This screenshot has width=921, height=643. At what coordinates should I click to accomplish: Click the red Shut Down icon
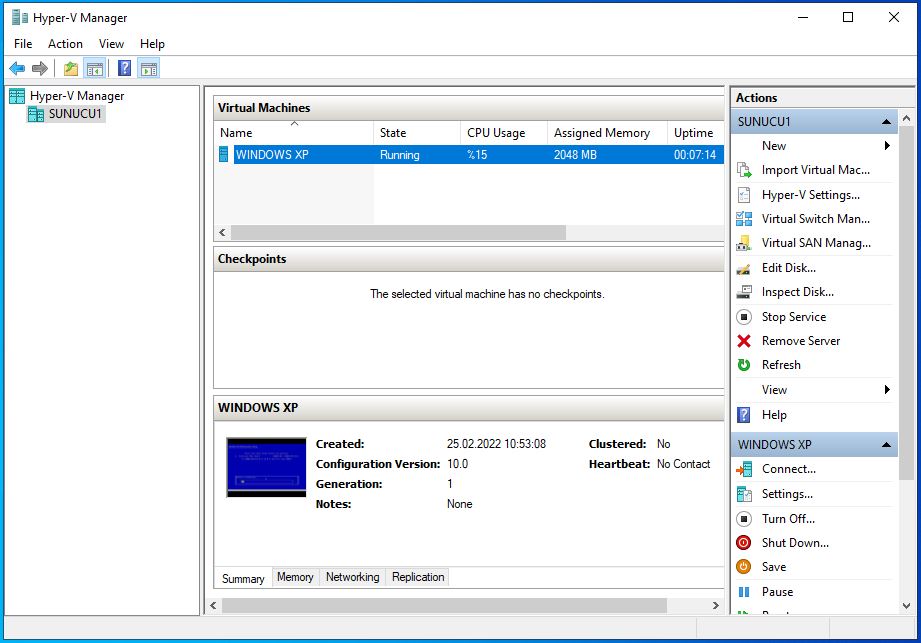click(744, 543)
